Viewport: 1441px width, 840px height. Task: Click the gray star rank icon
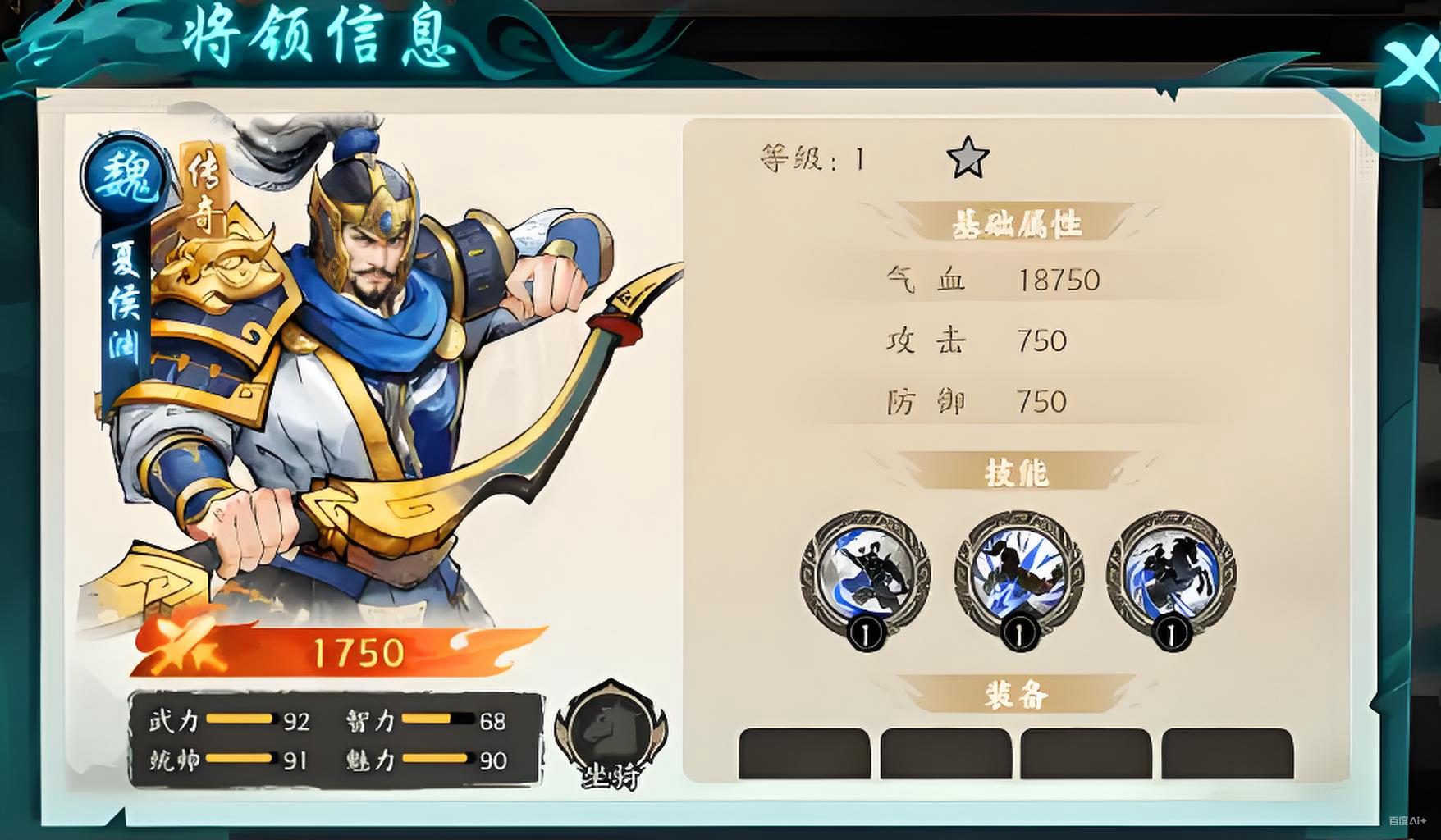click(968, 157)
